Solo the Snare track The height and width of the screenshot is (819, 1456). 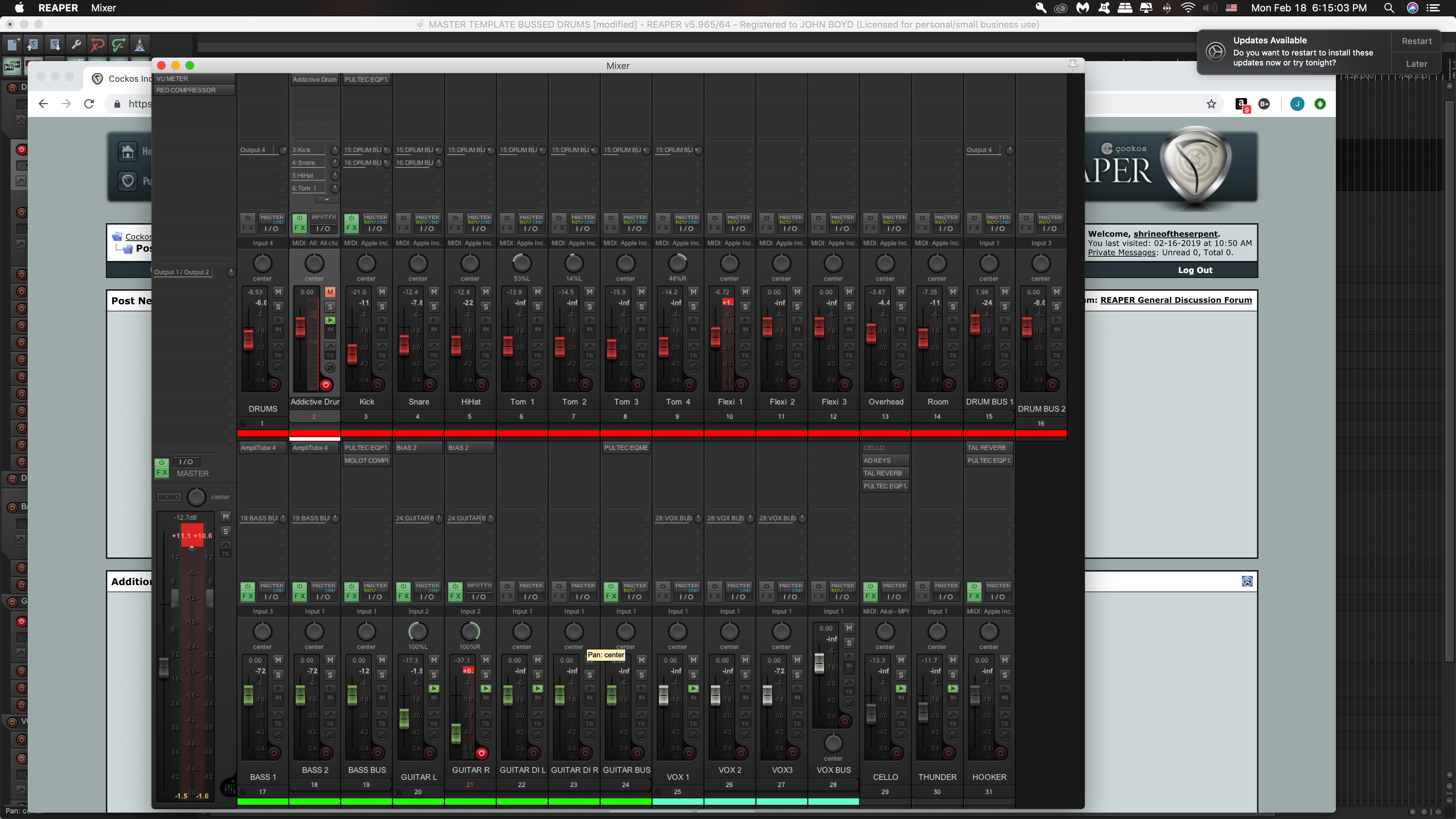pos(434,306)
